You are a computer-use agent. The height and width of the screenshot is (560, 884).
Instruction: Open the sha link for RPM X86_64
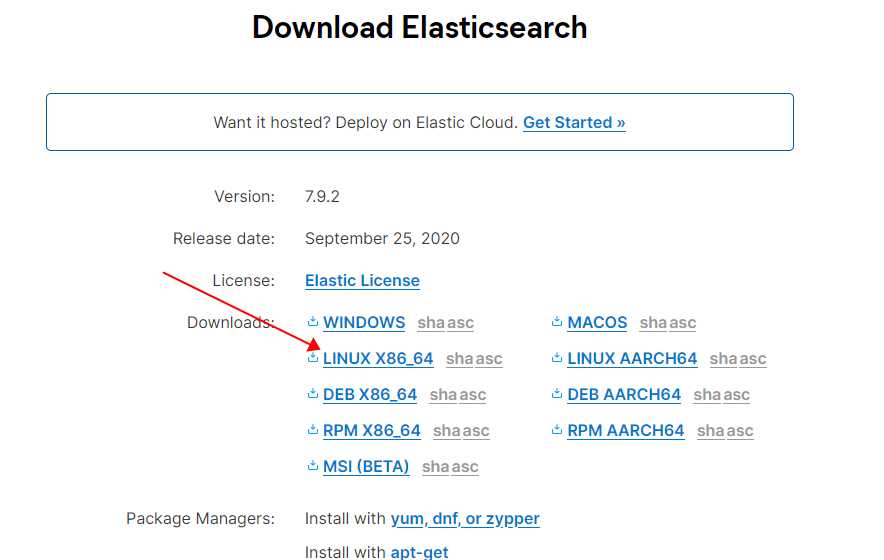pyautogui.click(x=447, y=431)
